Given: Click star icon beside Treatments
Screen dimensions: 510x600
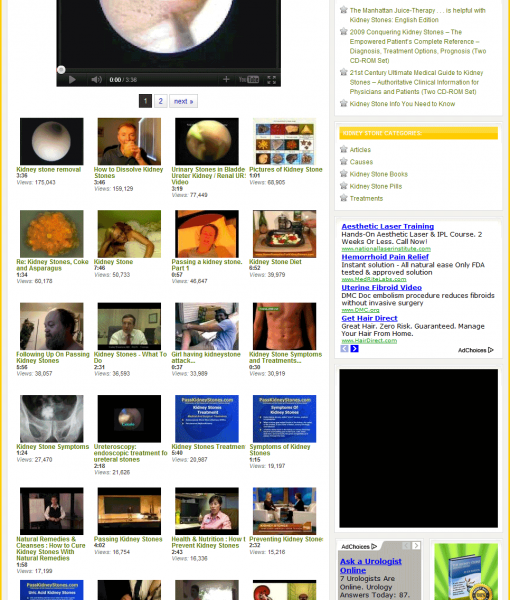Looking at the screenshot, I should tap(344, 197).
